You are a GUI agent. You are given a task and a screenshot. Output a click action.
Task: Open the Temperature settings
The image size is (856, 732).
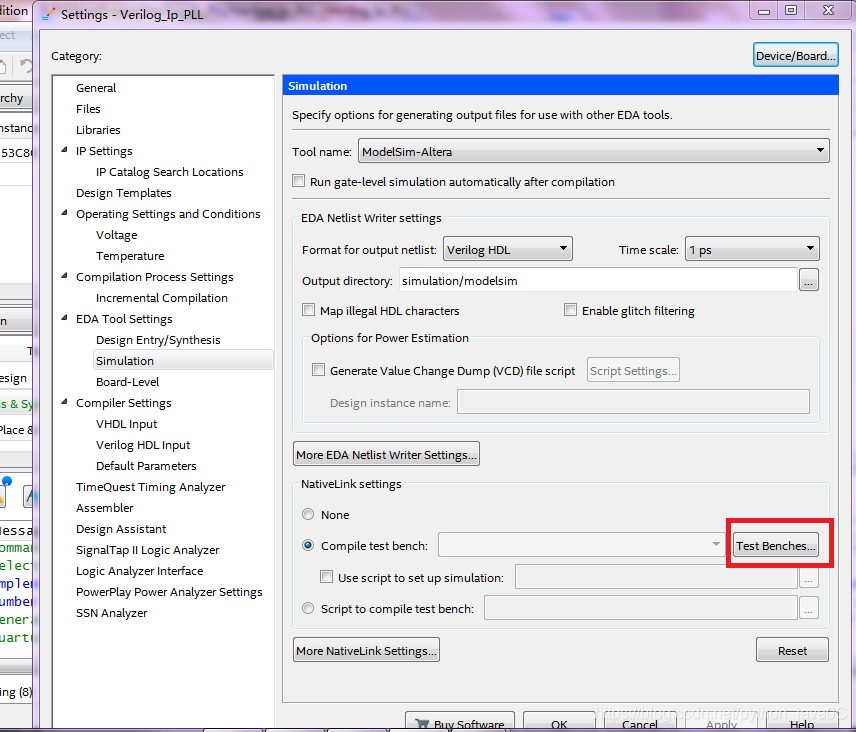[130, 256]
